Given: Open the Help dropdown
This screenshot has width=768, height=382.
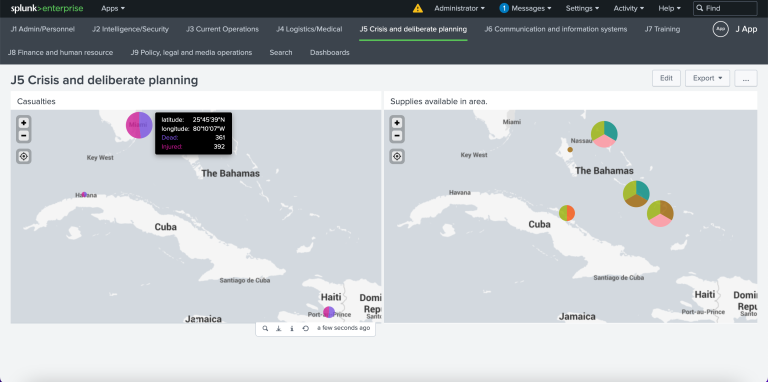Looking at the screenshot, I should click(669, 8).
